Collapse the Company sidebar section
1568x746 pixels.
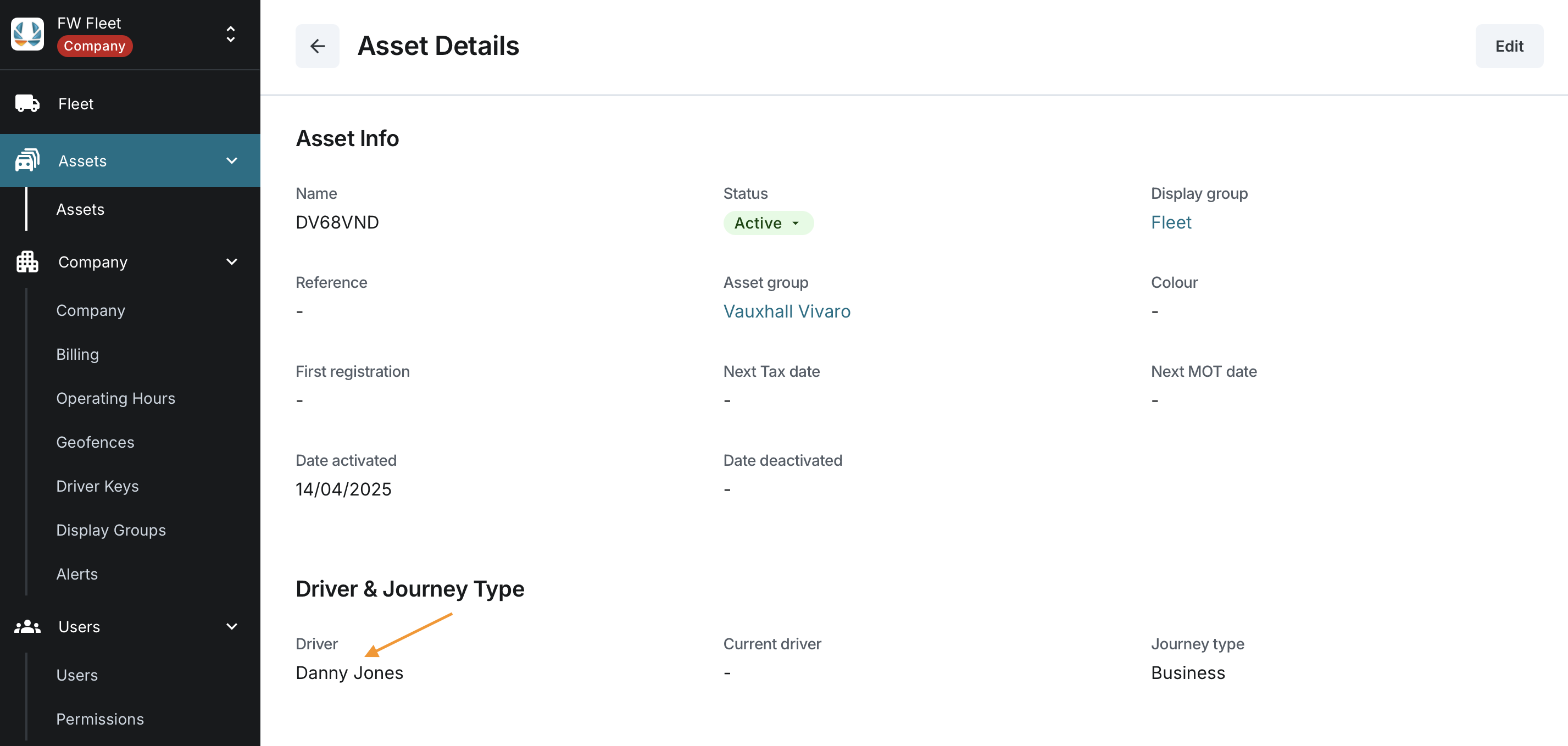pos(232,262)
